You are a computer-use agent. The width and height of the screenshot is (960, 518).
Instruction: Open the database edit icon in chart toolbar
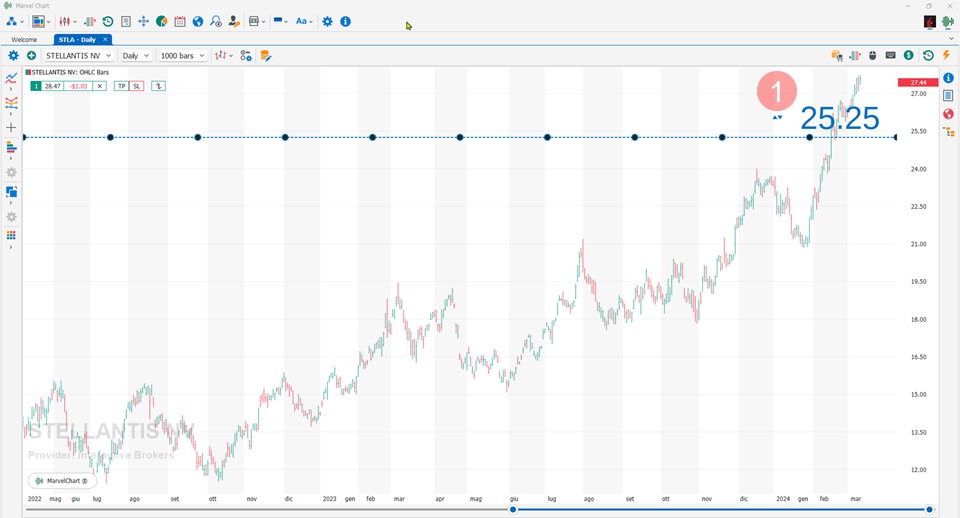pos(266,56)
